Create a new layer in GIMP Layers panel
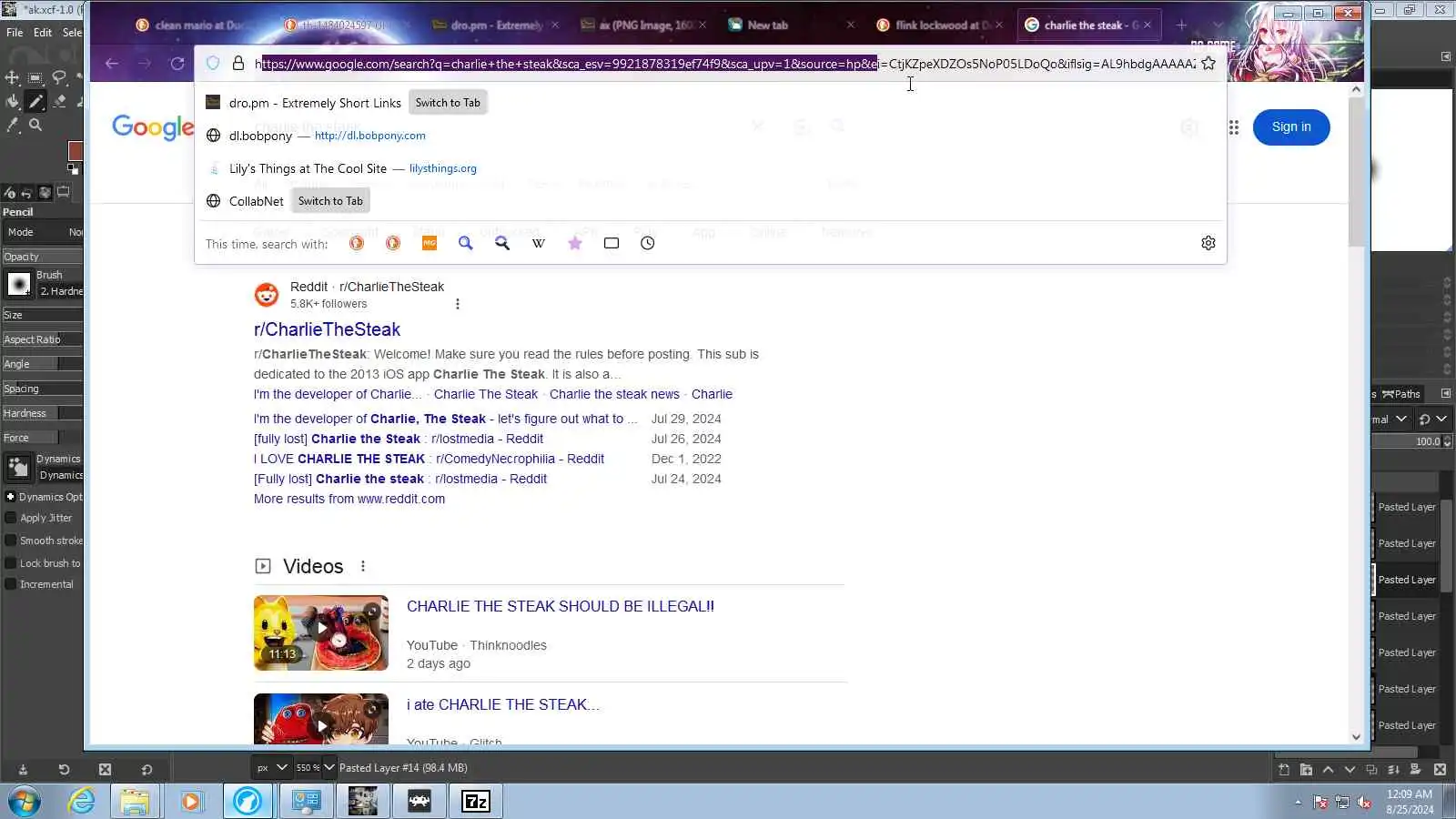Screen dimensions: 1456x819 pyautogui.click(x=1284, y=770)
